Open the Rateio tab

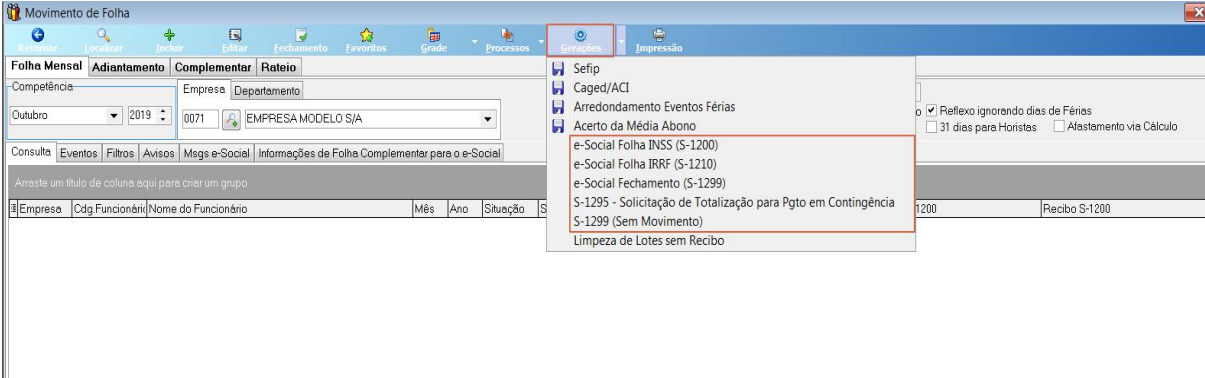pyautogui.click(x=279, y=67)
